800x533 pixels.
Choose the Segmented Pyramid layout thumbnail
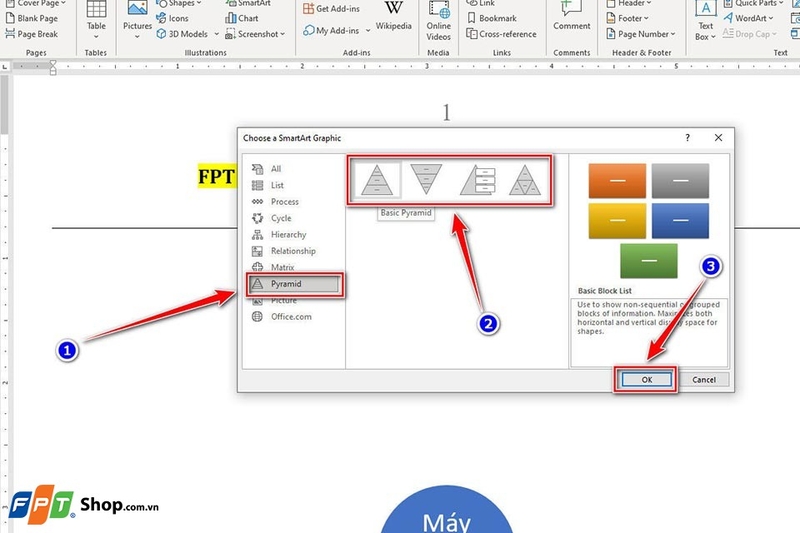pos(525,180)
